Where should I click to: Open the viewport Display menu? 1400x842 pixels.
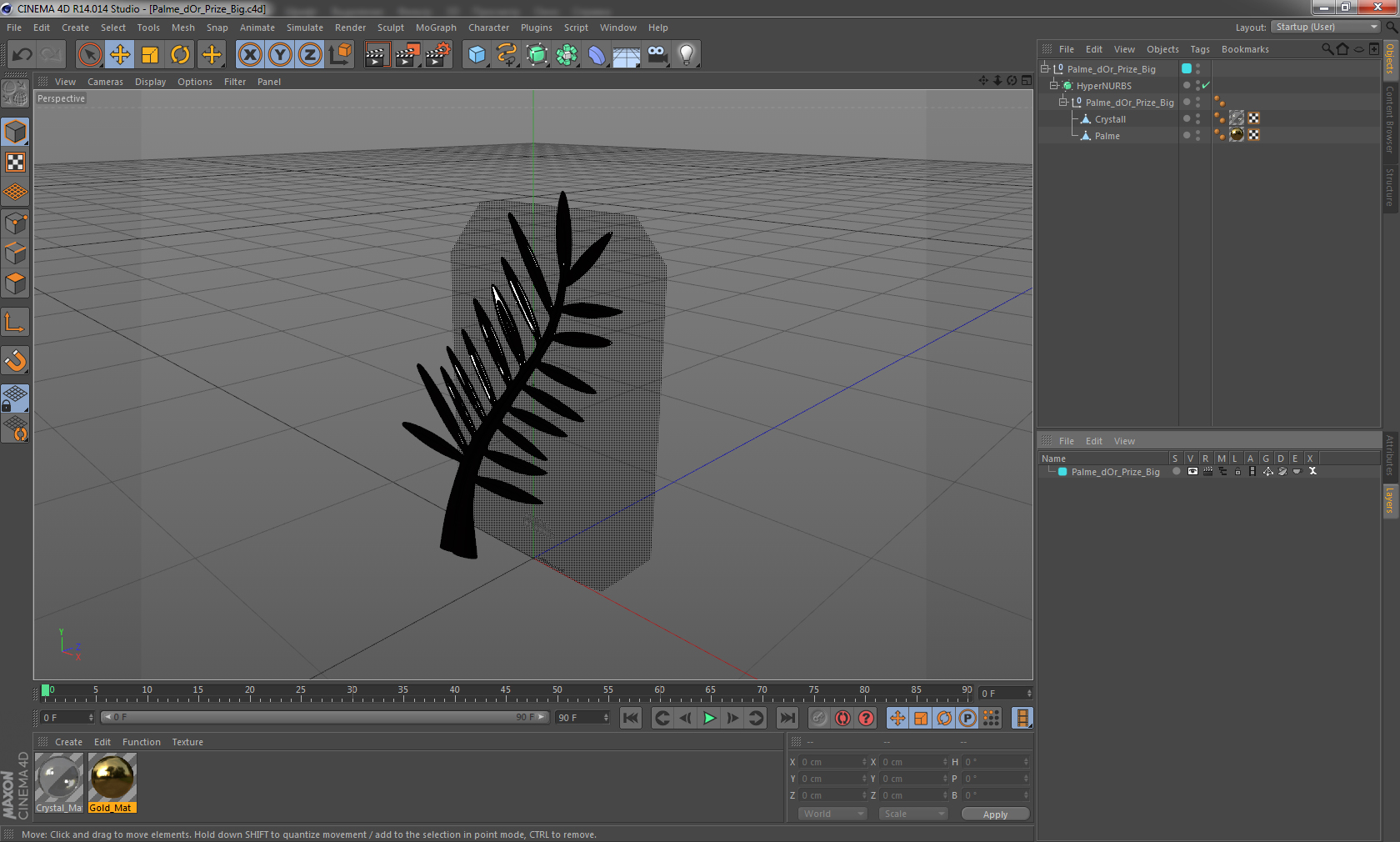point(150,82)
